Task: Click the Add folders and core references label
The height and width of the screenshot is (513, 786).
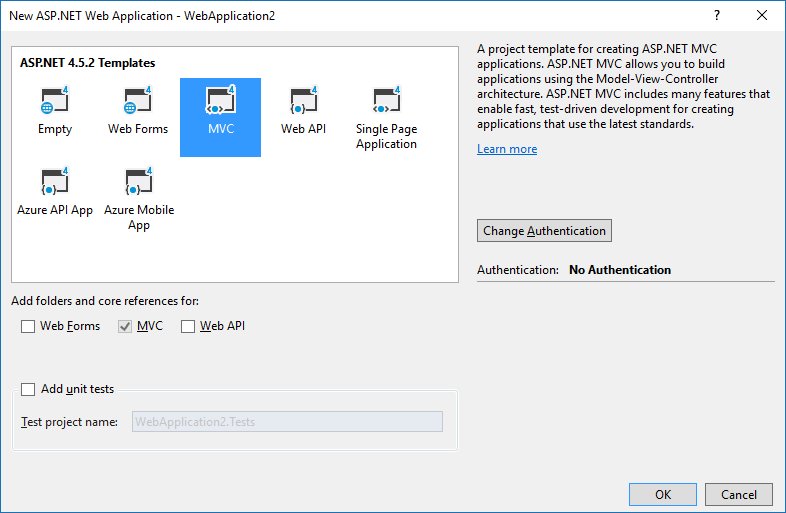Action: click(105, 301)
